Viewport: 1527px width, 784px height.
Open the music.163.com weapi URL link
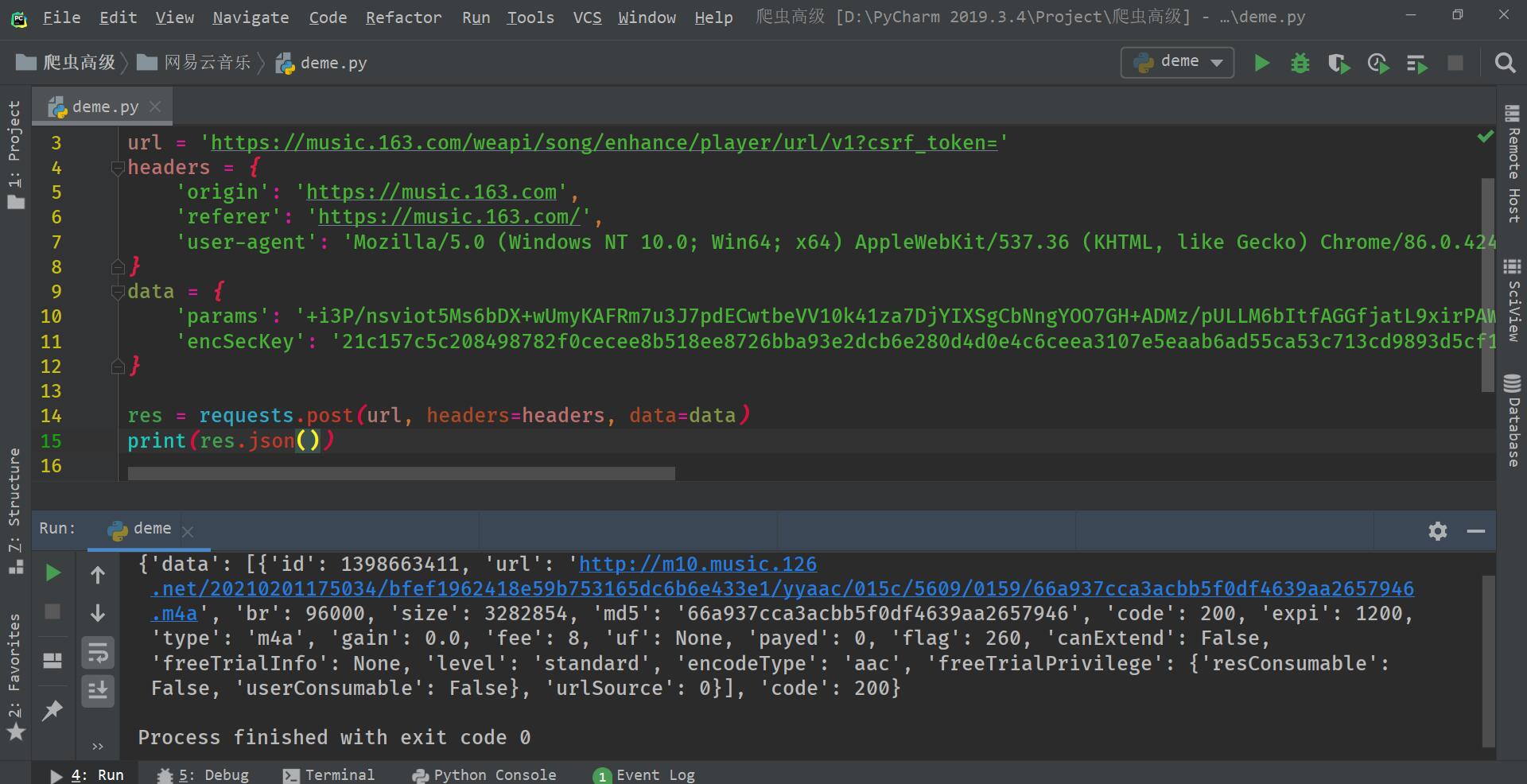(x=604, y=143)
